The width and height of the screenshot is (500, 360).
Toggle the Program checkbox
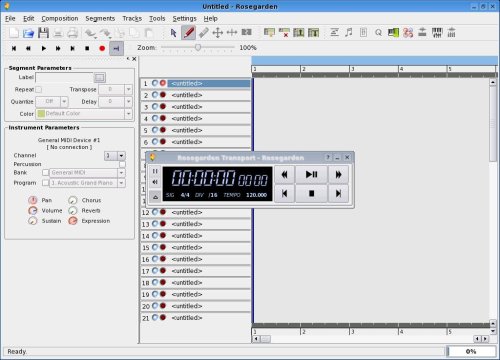(45, 183)
